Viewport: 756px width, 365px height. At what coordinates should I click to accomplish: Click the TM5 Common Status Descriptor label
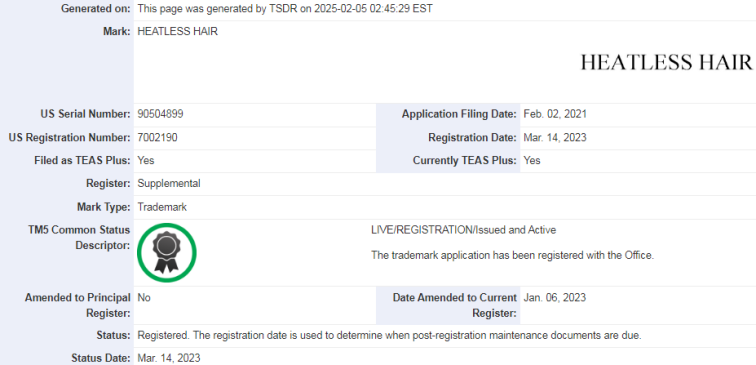[x=79, y=238]
